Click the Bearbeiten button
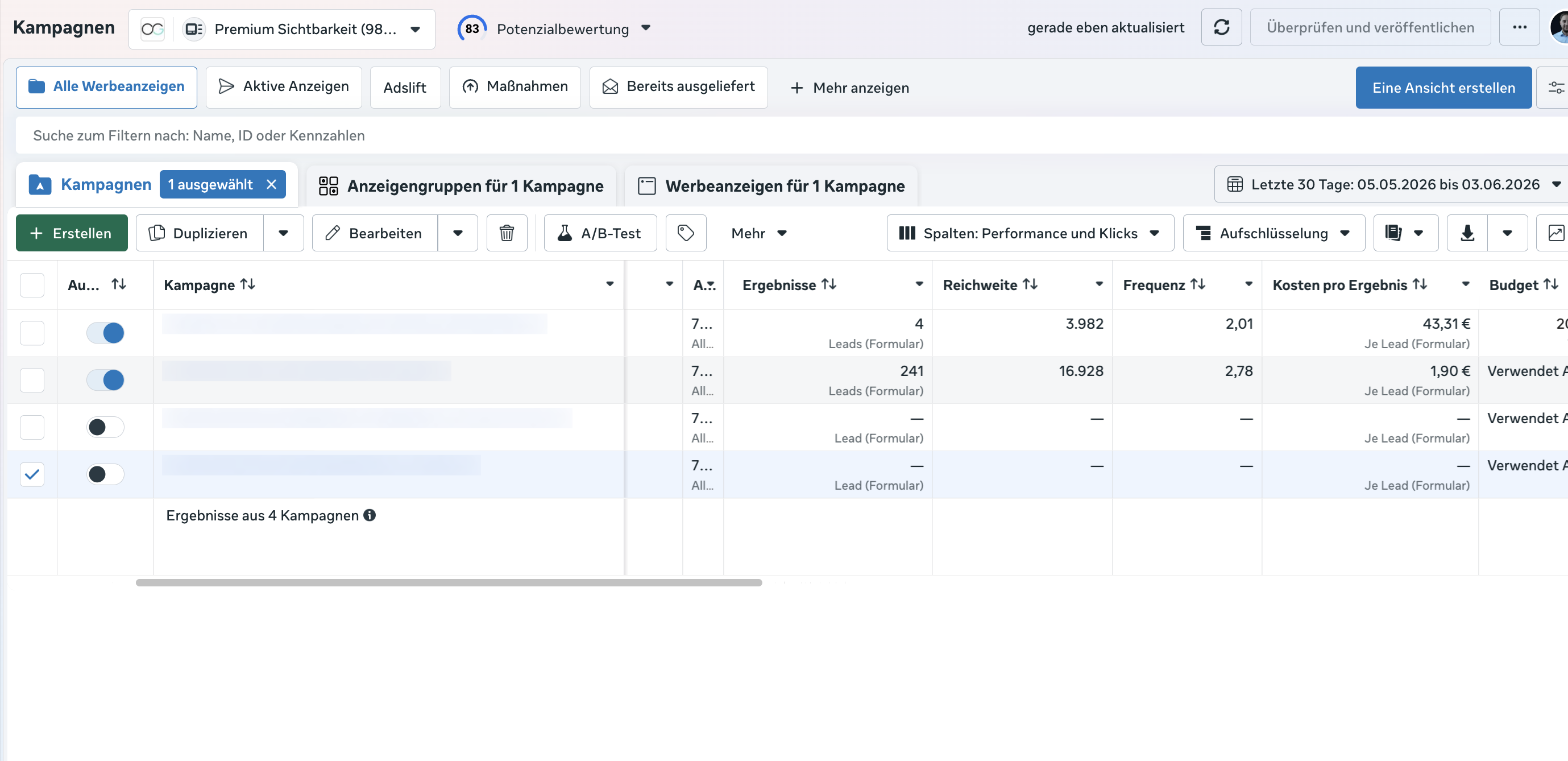Viewport: 1568px width, 761px height. (x=374, y=233)
